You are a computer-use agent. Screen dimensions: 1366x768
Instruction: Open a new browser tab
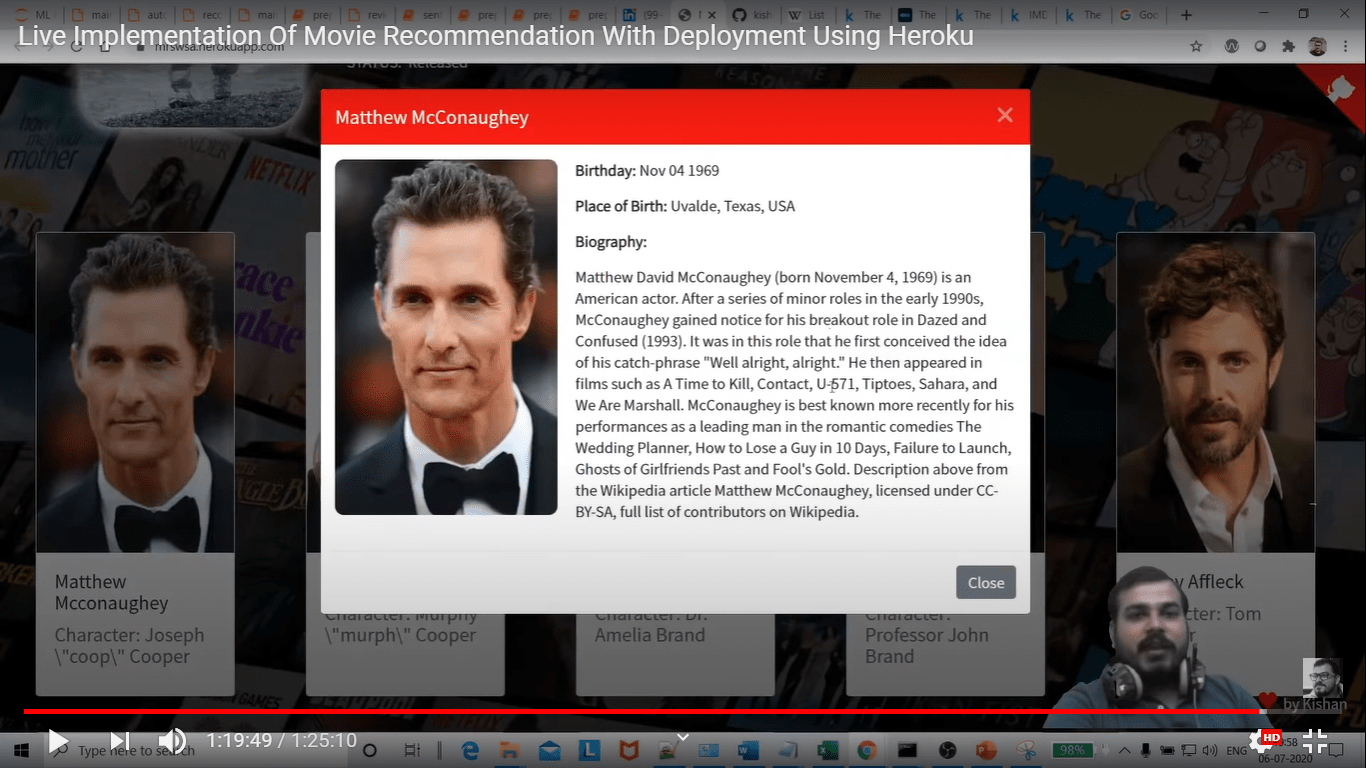(x=1186, y=15)
